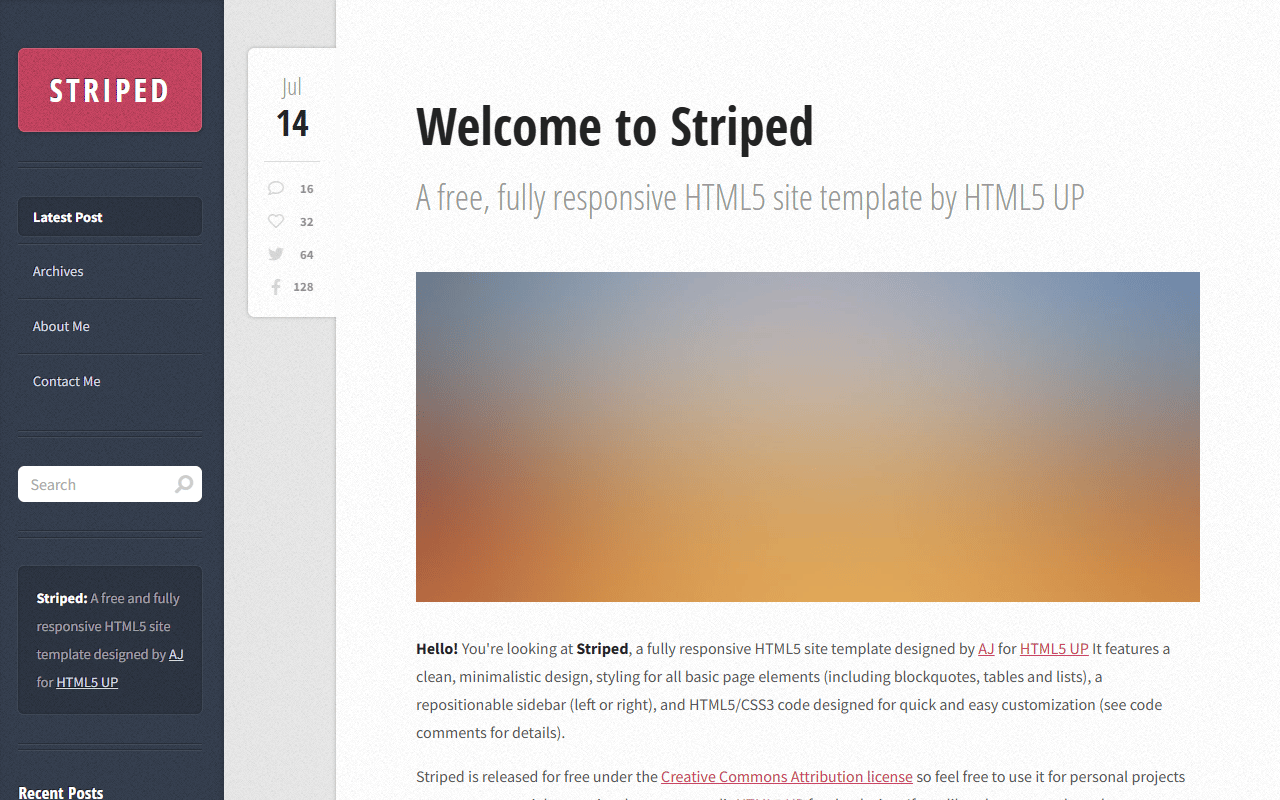Open HTML5 UP link in sidebar blurb
1280x800 pixels.
[87, 682]
